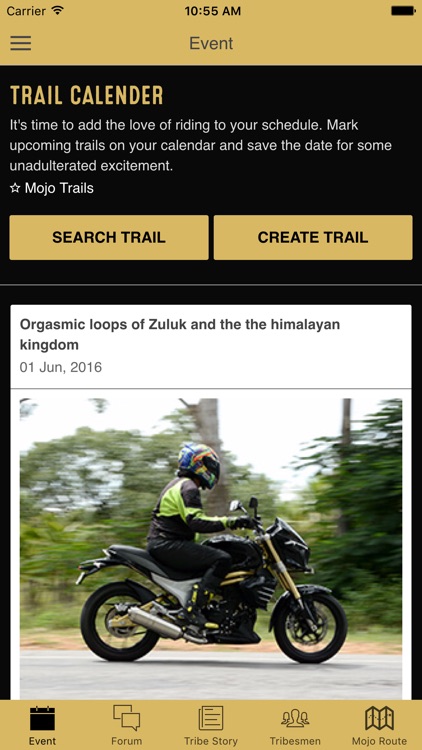Tap the Wi-Fi icon in status bar
The width and height of the screenshot is (422, 750).
(58, 10)
